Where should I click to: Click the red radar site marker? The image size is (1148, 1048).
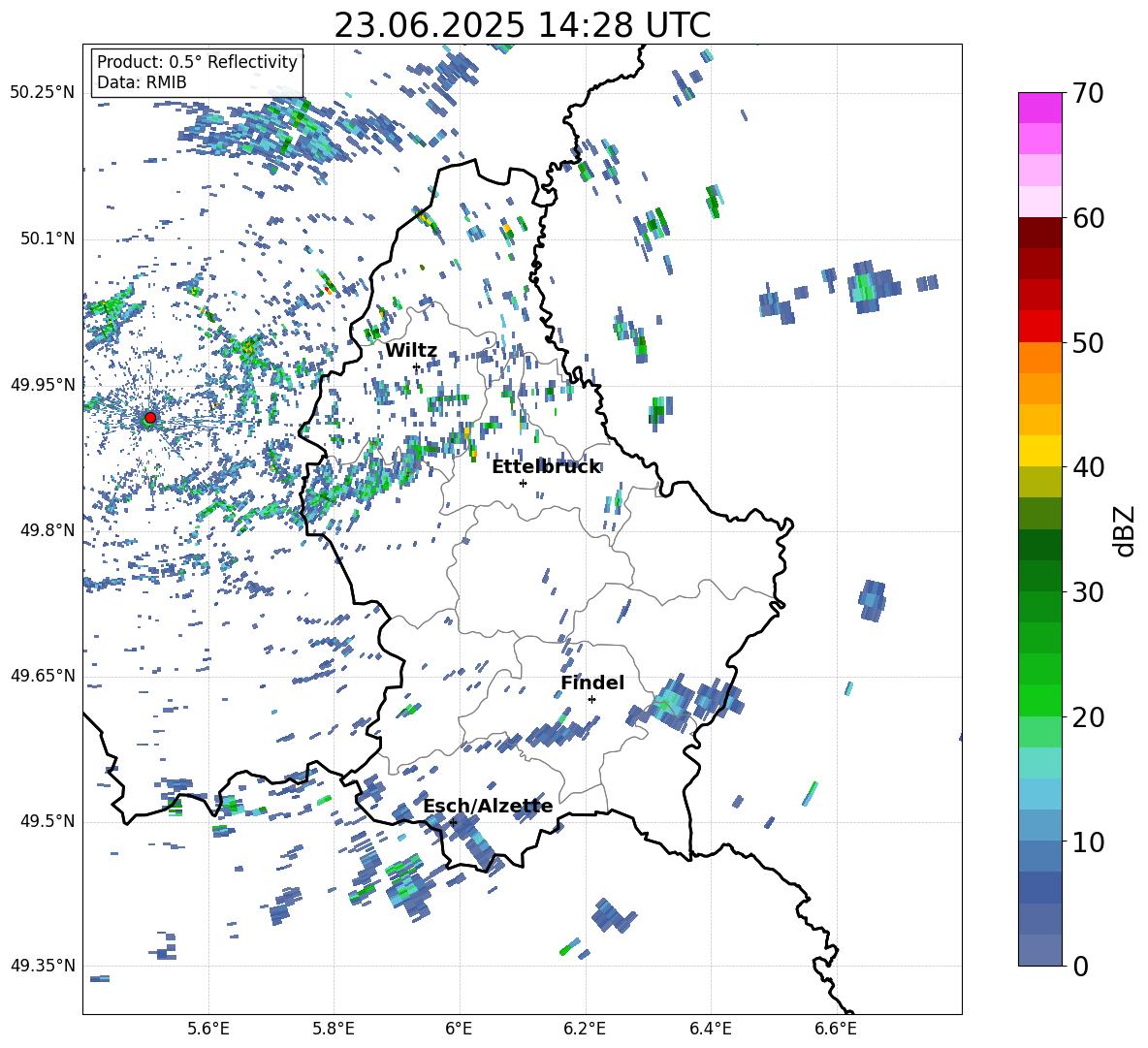150,418
